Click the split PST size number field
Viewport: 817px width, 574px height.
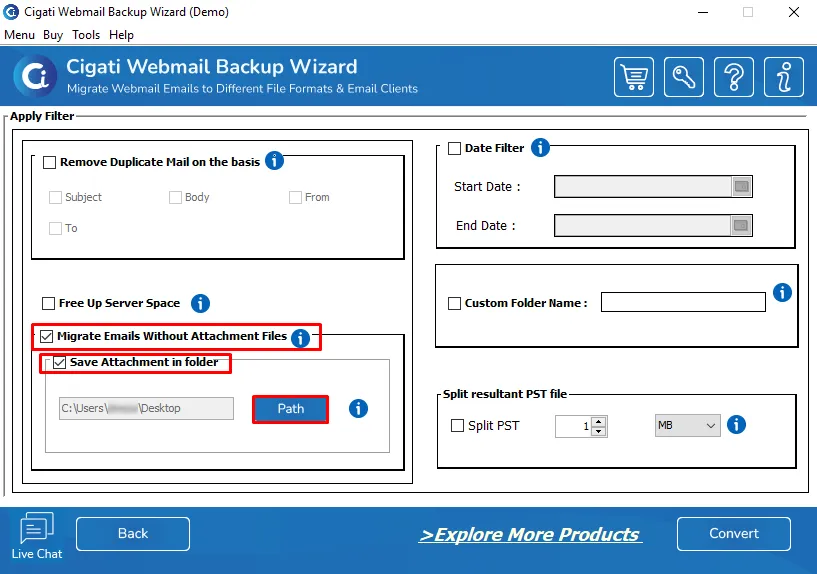click(574, 426)
